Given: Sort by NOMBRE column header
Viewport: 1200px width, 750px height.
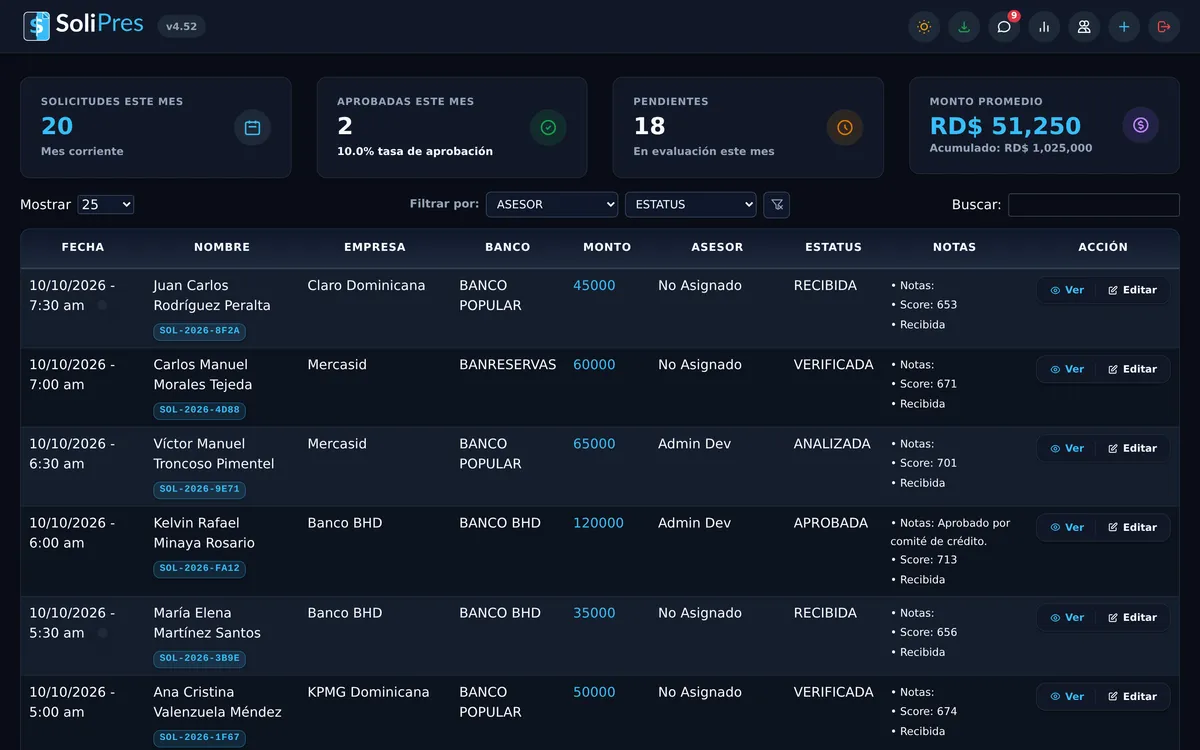Looking at the screenshot, I should pyautogui.click(x=222, y=247).
